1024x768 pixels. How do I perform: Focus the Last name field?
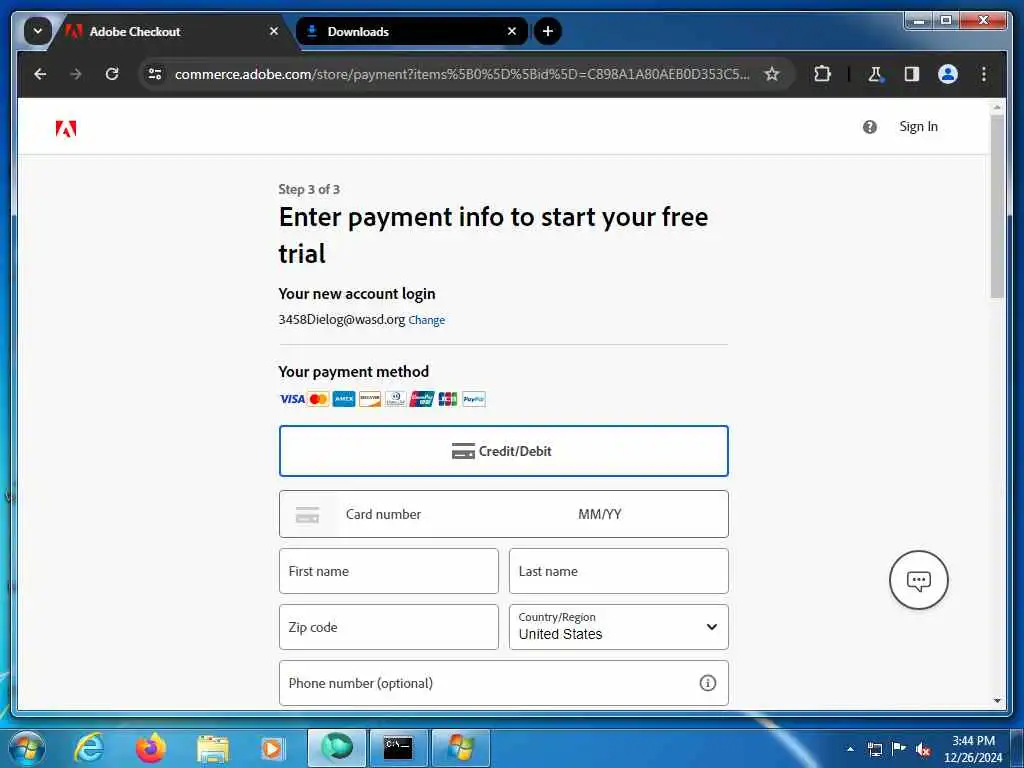click(618, 571)
